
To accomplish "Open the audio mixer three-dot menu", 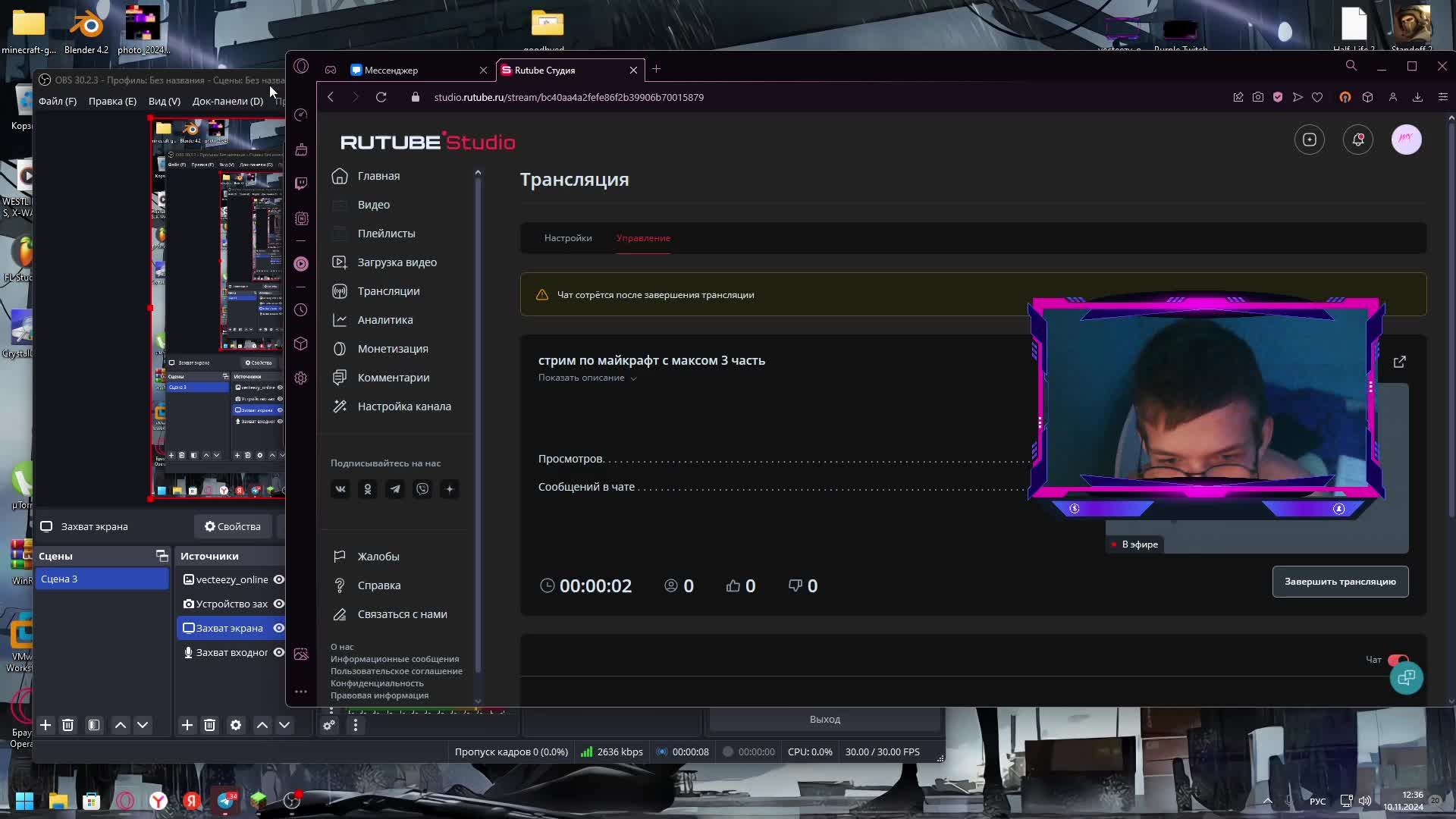I will (355, 726).
